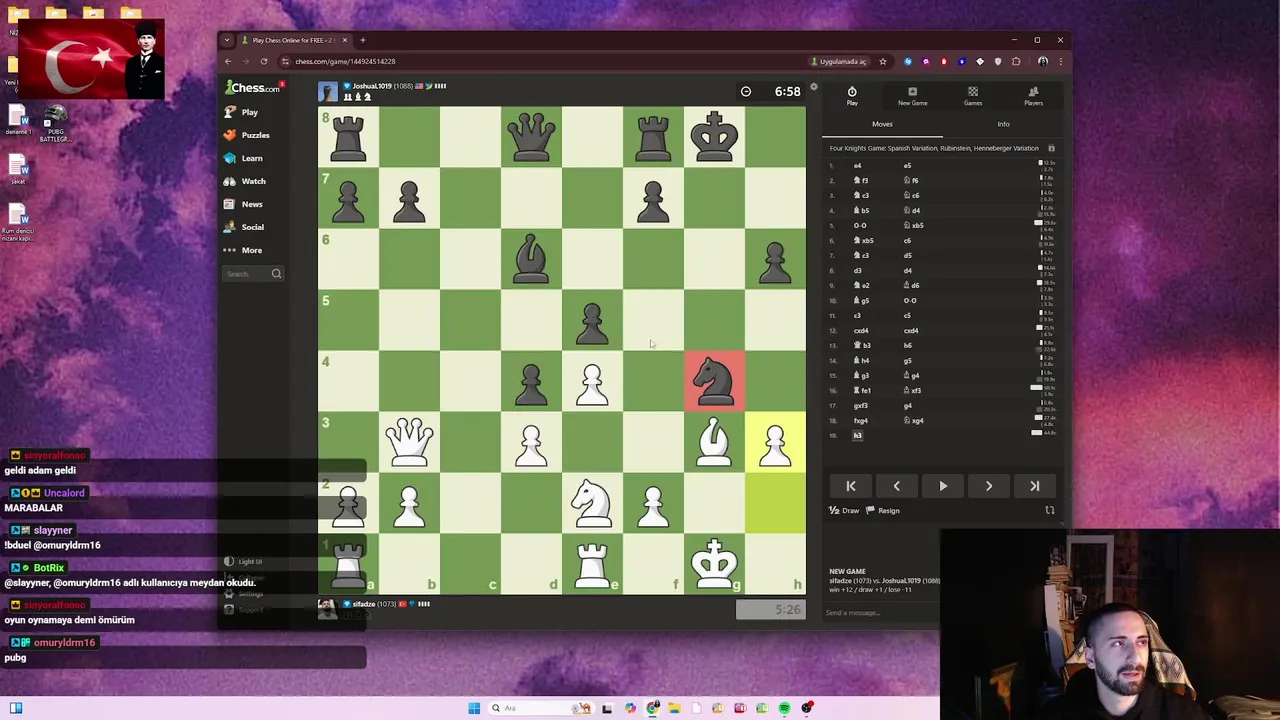Open browser extensions puzzle icon
The image size is (1280, 720).
1016,61
